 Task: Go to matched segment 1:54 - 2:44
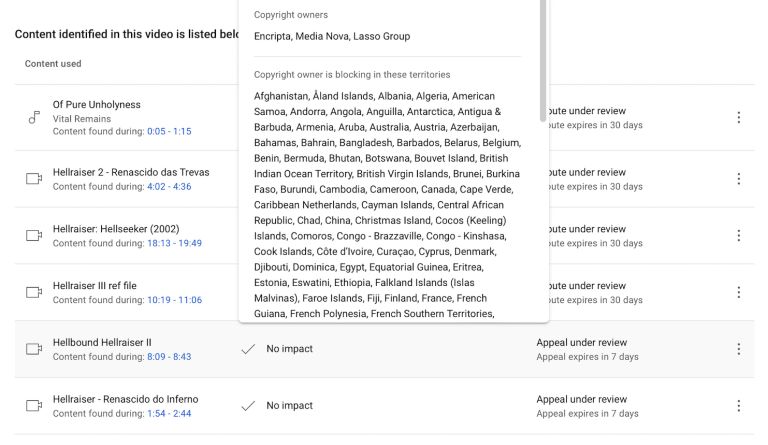(x=169, y=413)
